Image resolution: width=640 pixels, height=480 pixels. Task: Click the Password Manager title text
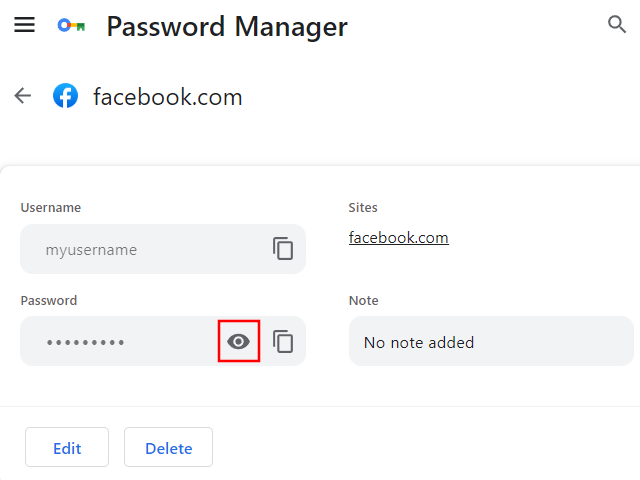tap(227, 26)
